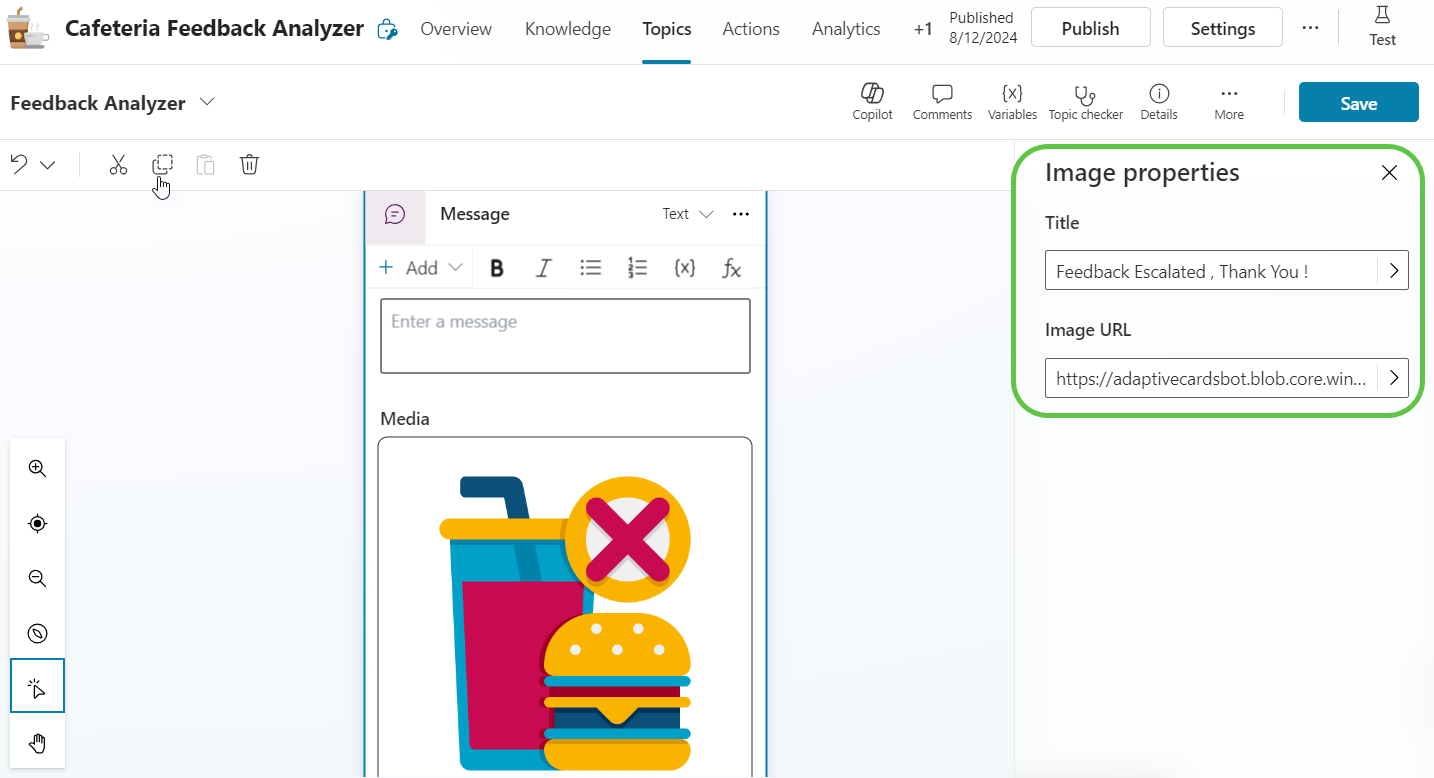The width and height of the screenshot is (1434, 778).
Task: Click the zoom out magnifier icon
Action: (x=37, y=579)
